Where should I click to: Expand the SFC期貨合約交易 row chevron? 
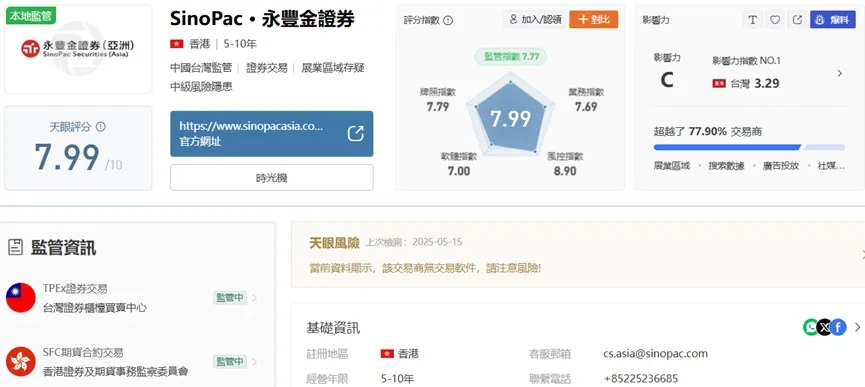pyautogui.click(x=255, y=362)
